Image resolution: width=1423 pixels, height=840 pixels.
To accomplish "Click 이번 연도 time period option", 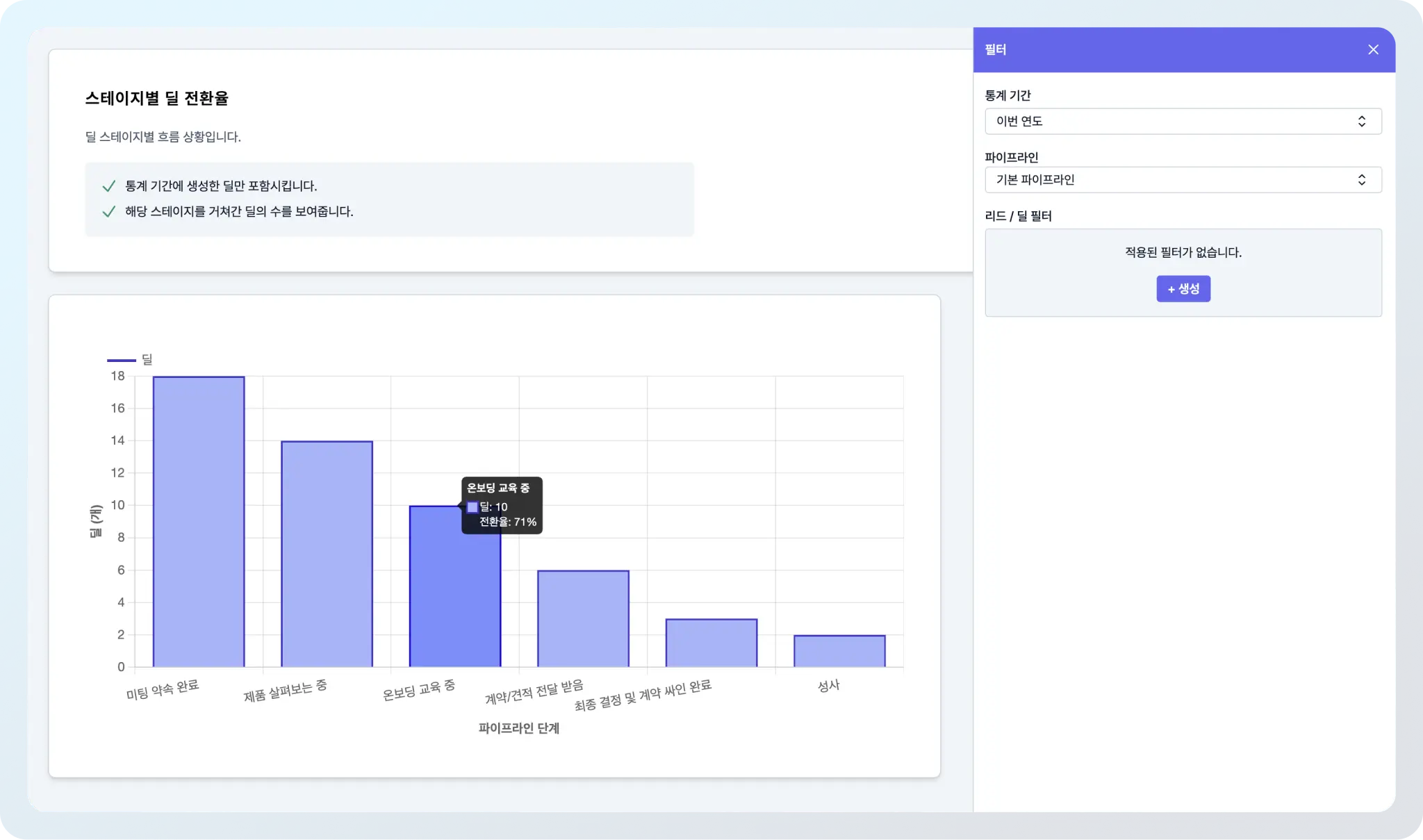I will coord(1183,121).
